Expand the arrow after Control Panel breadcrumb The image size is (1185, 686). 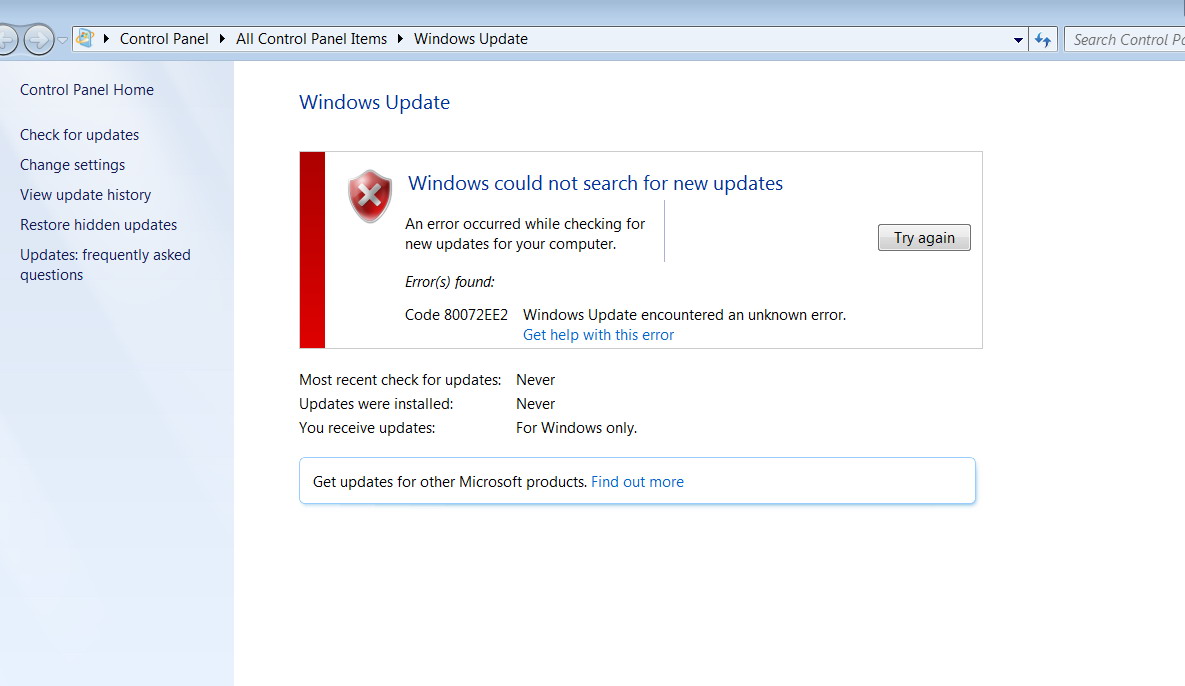pyautogui.click(x=222, y=39)
